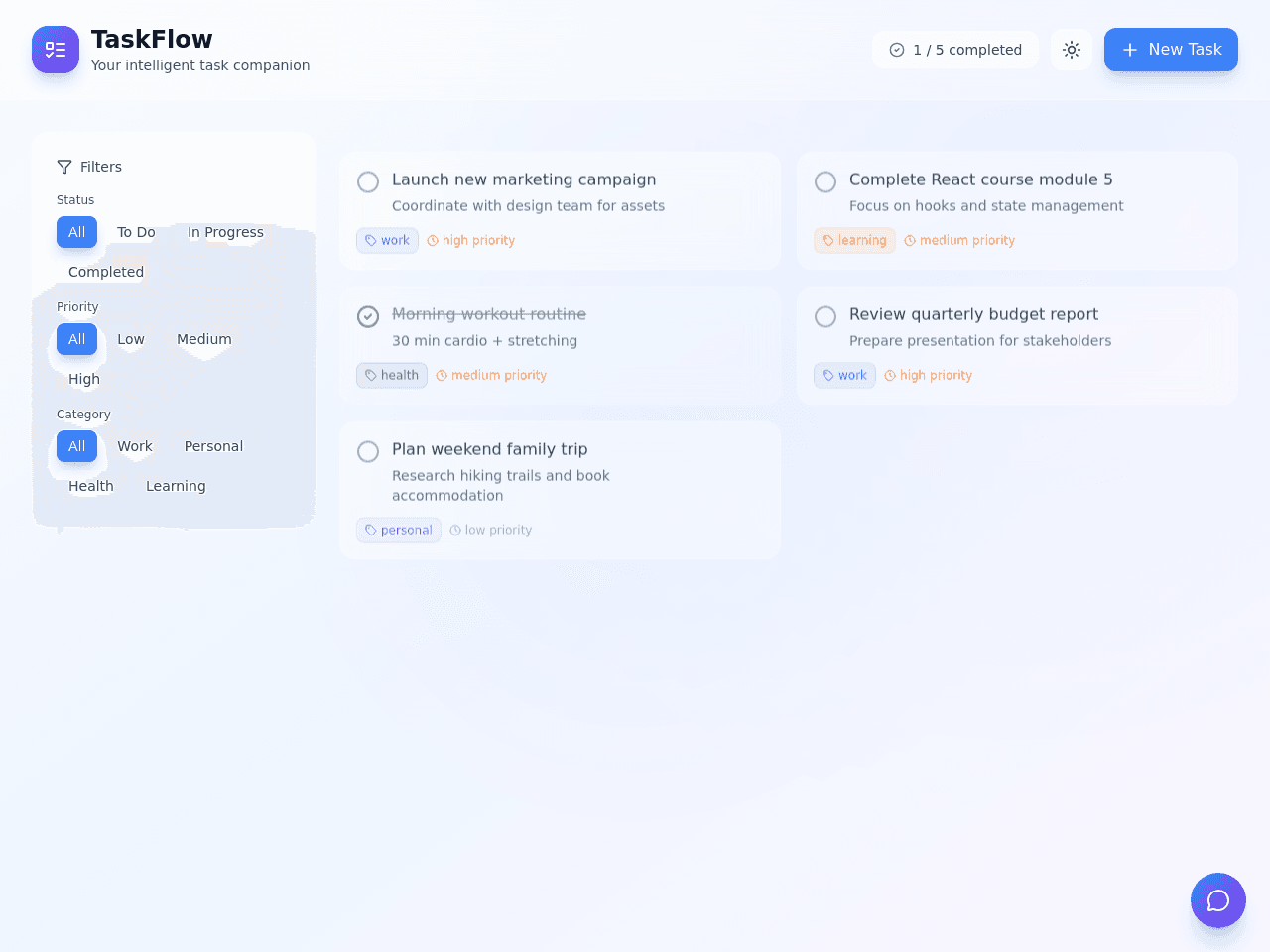Viewport: 1270px width, 952px height.
Task: Click 'Focus on hooks and state management' text
Action: [986, 206]
